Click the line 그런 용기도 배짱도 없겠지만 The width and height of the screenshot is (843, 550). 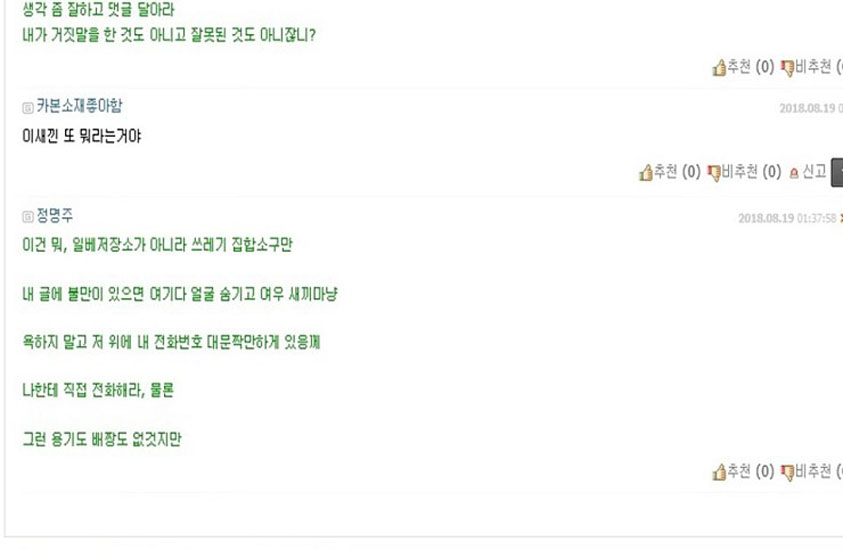tap(102, 439)
